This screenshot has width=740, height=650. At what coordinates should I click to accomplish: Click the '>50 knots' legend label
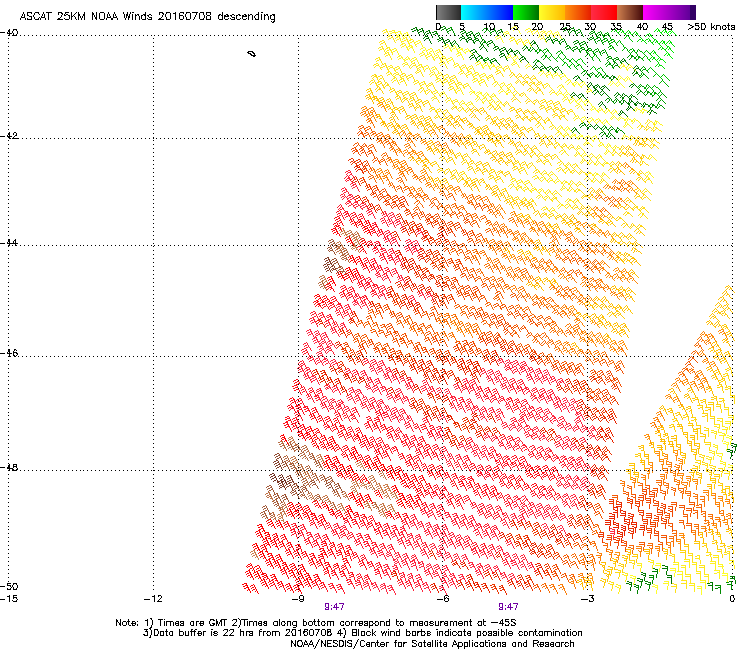[711, 26]
